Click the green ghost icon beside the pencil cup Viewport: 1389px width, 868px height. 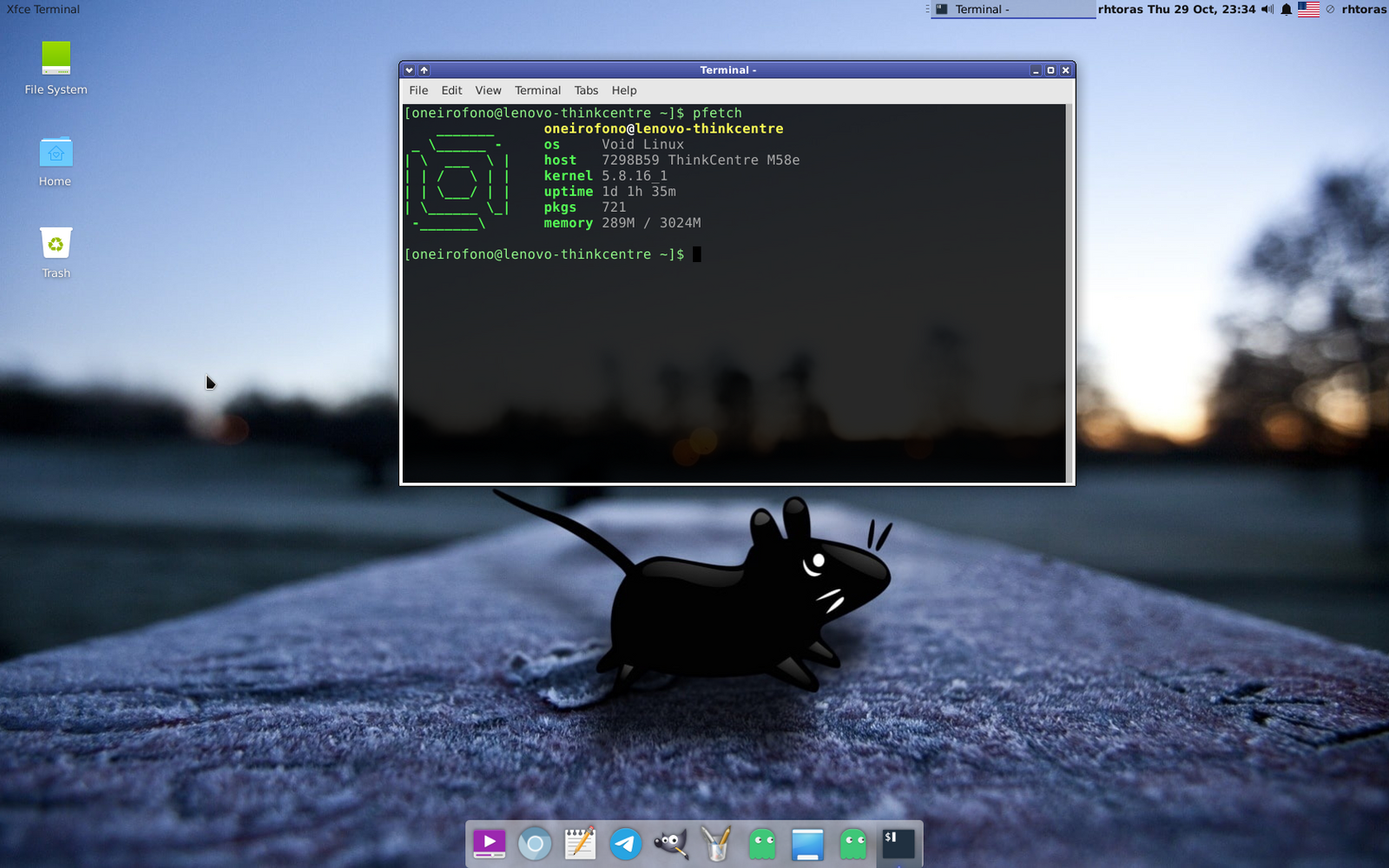[762, 844]
